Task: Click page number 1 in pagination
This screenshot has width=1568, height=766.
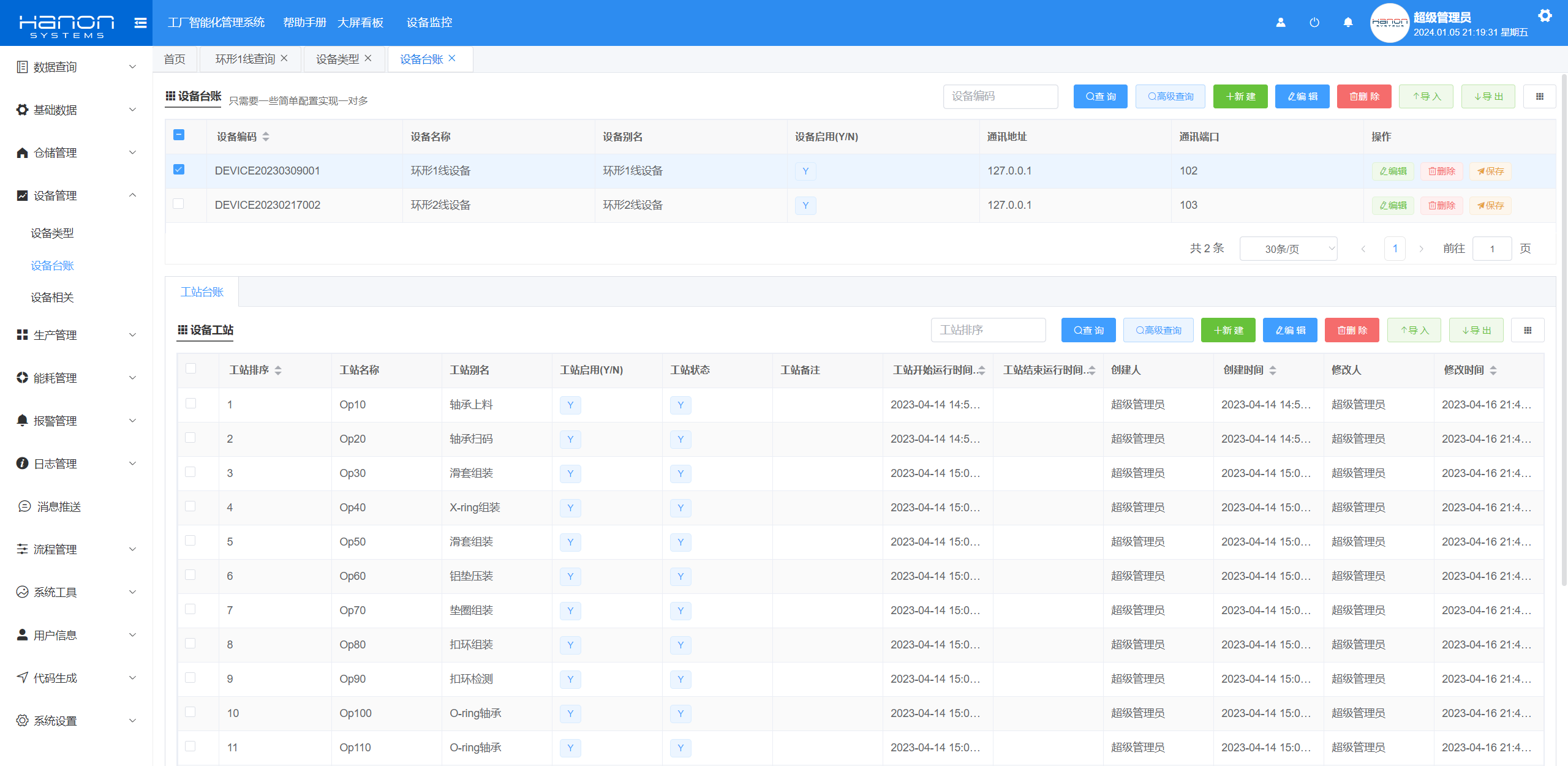Action: (1395, 249)
